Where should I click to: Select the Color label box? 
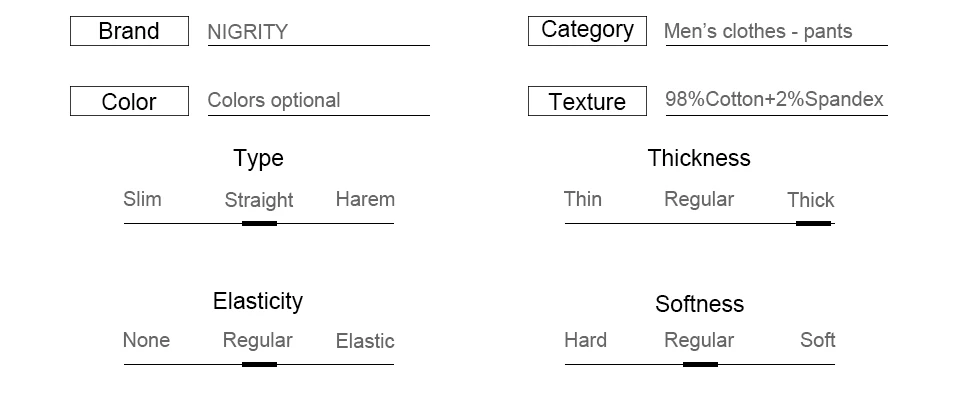click(130, 101)
